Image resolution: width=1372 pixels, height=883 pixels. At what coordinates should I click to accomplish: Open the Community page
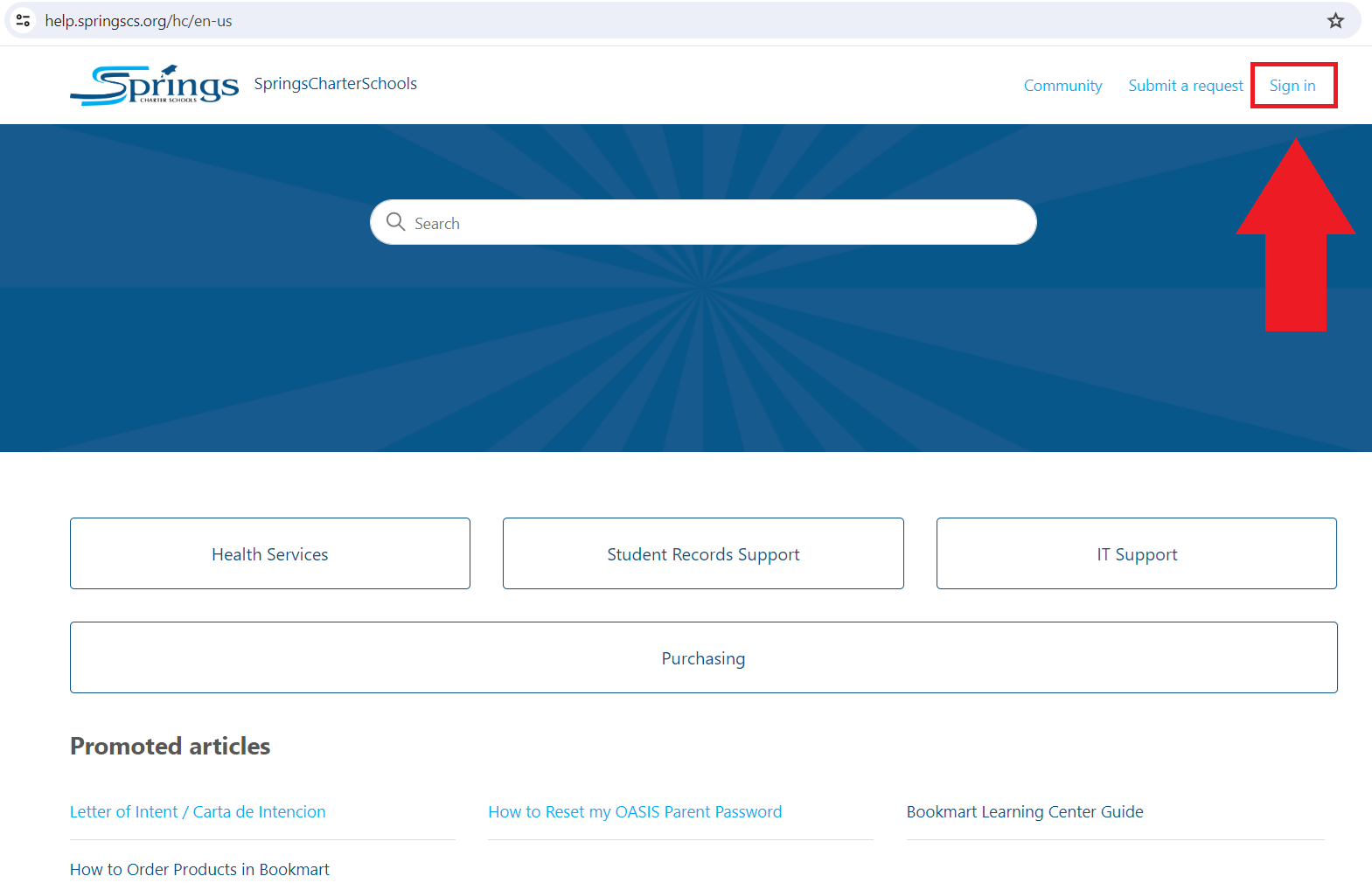click(1062, 86)
